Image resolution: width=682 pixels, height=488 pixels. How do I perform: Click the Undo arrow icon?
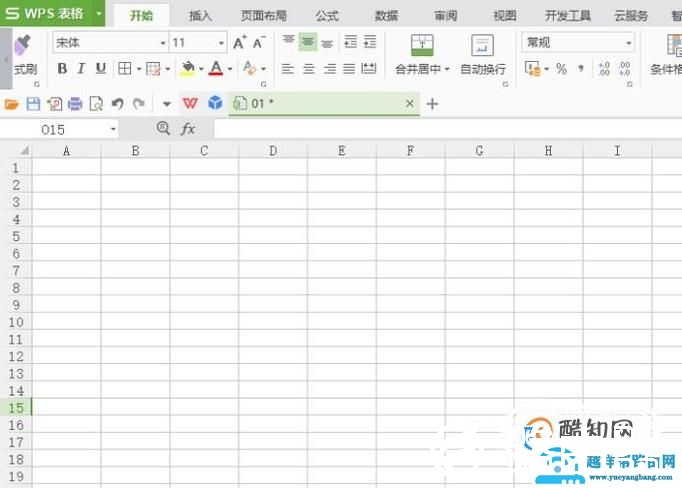117,104
